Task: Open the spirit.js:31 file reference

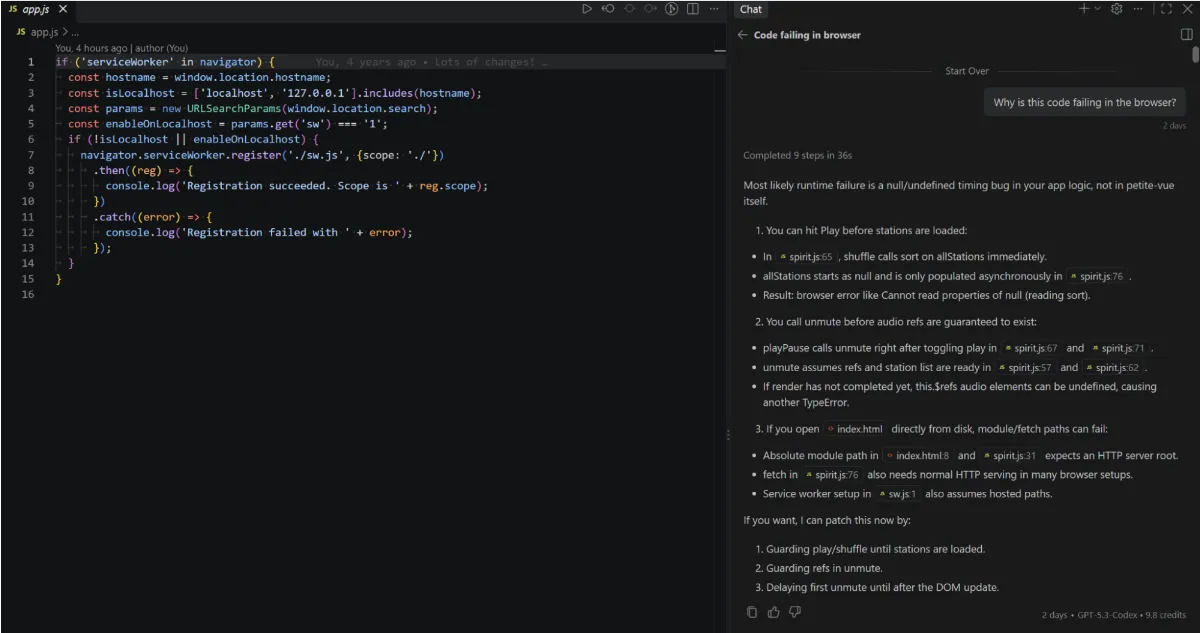Action: pos(1010,455)
